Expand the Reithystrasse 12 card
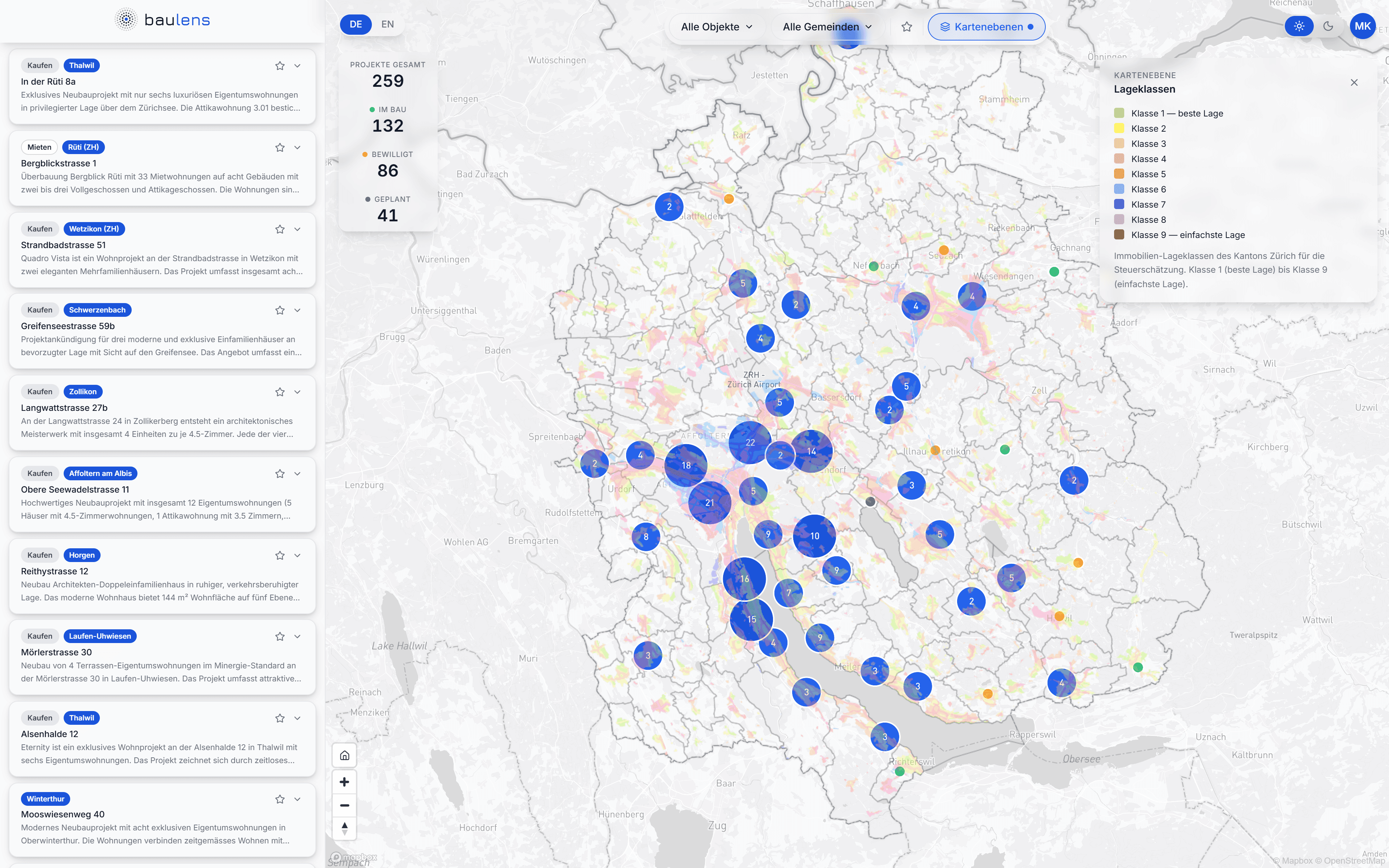 [x=297, y=555]
